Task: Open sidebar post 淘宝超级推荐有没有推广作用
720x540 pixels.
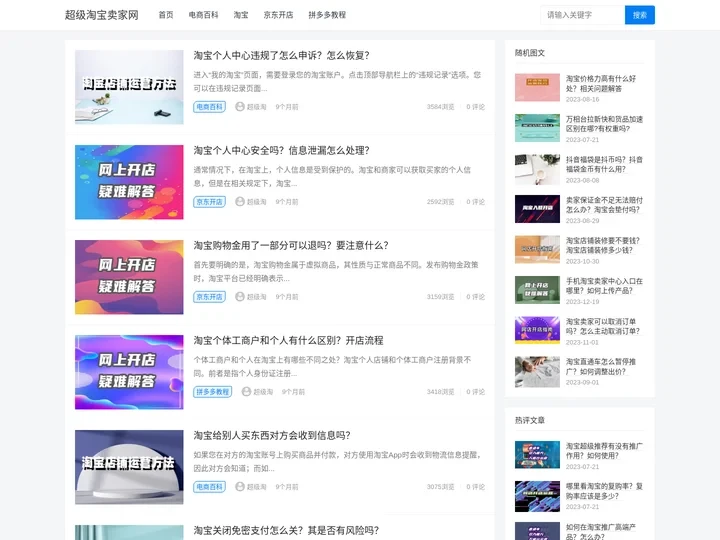Action: [x=604, y=451]
